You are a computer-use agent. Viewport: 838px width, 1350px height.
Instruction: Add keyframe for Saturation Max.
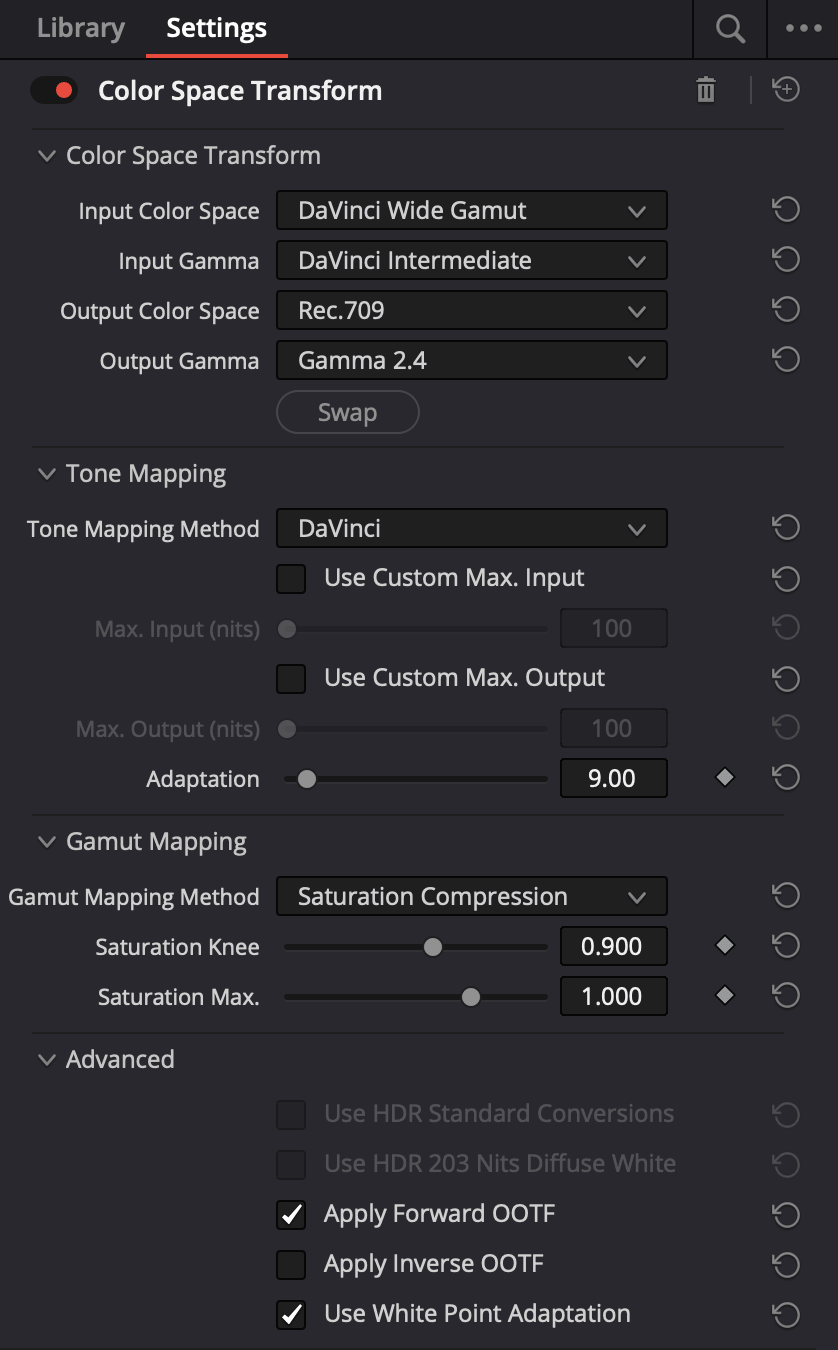725,996
